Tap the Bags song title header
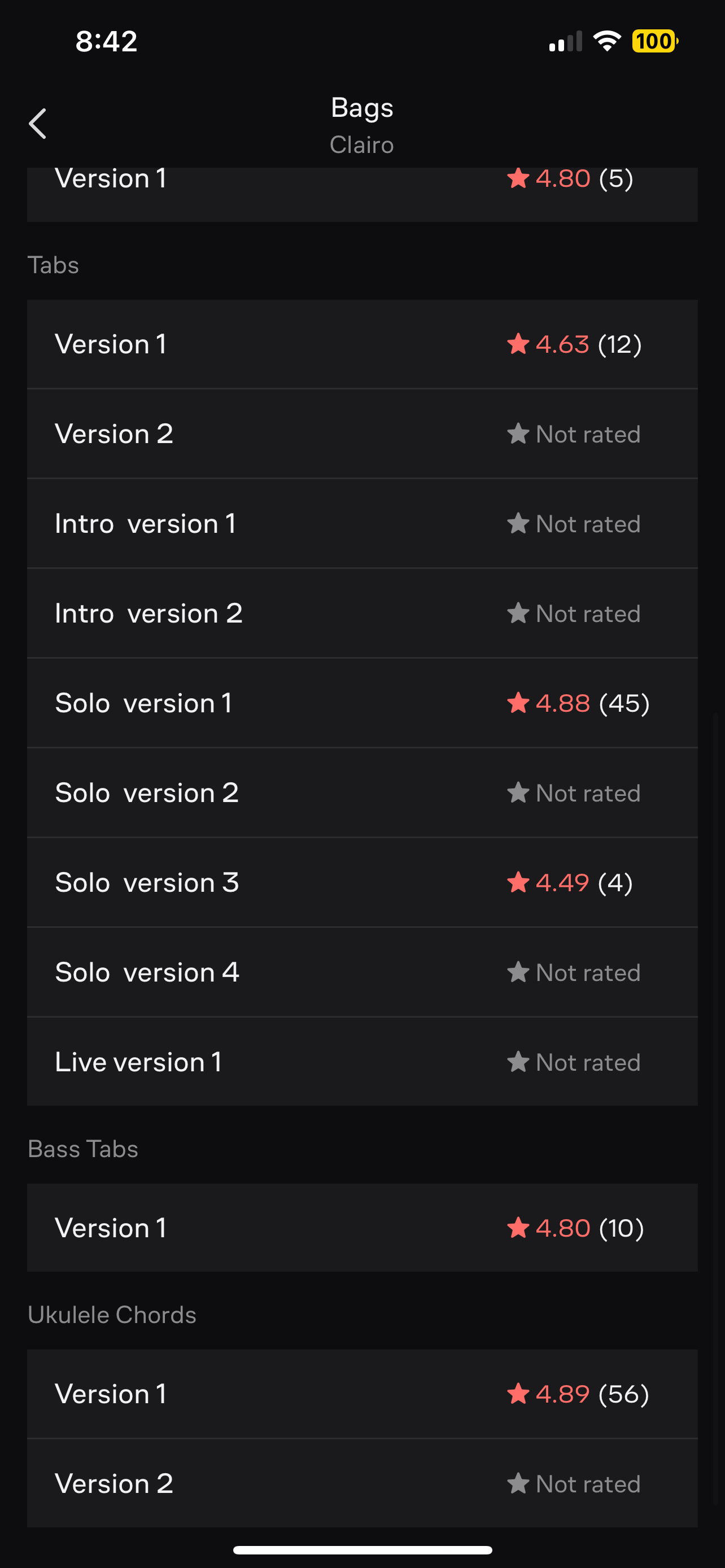Viewport: 725px width, 1568px height. [362, 108]
